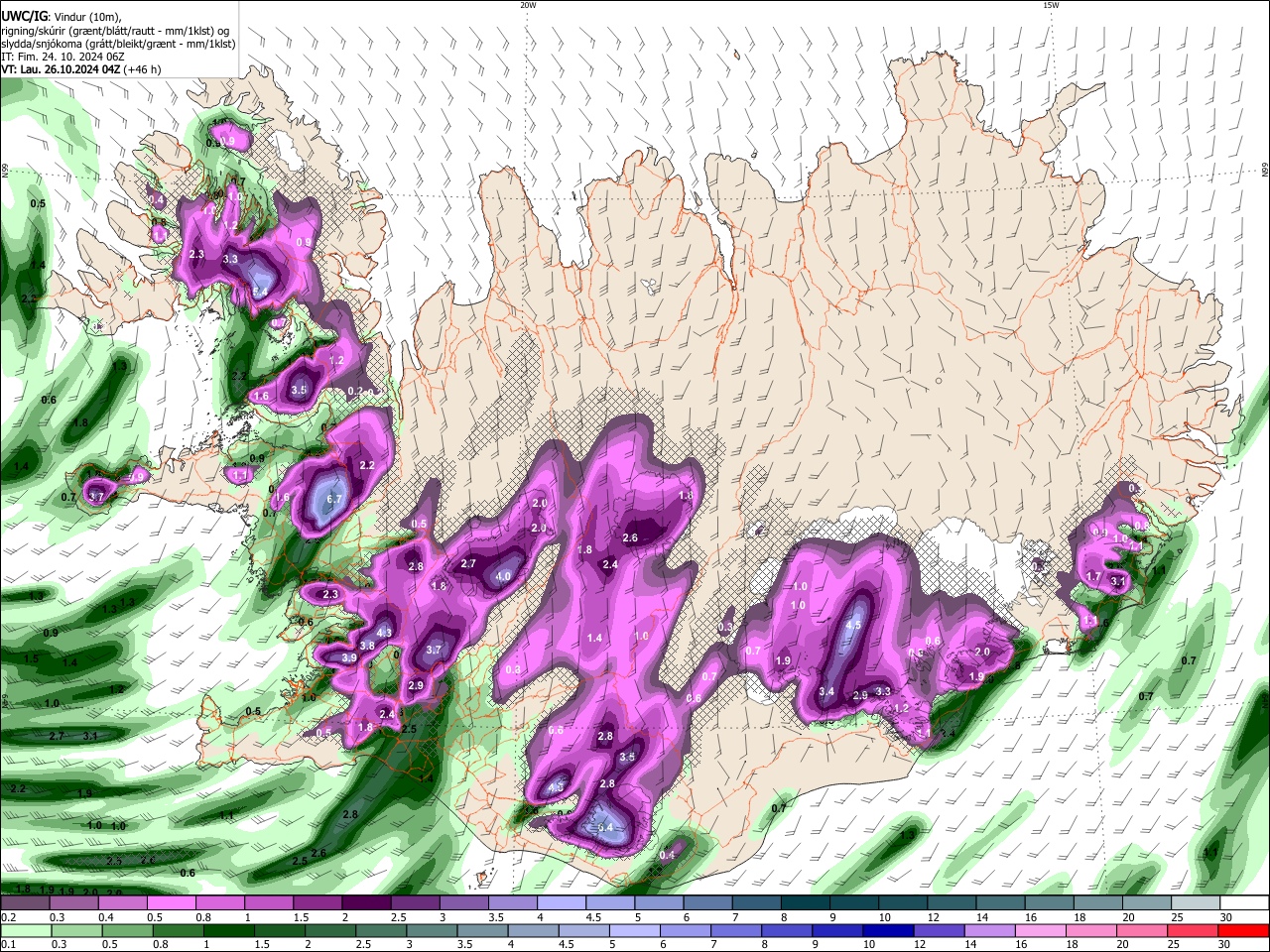Click the '0.2' label in the upper legend
The image size is (1270, 952).
(x=8, y=918)
